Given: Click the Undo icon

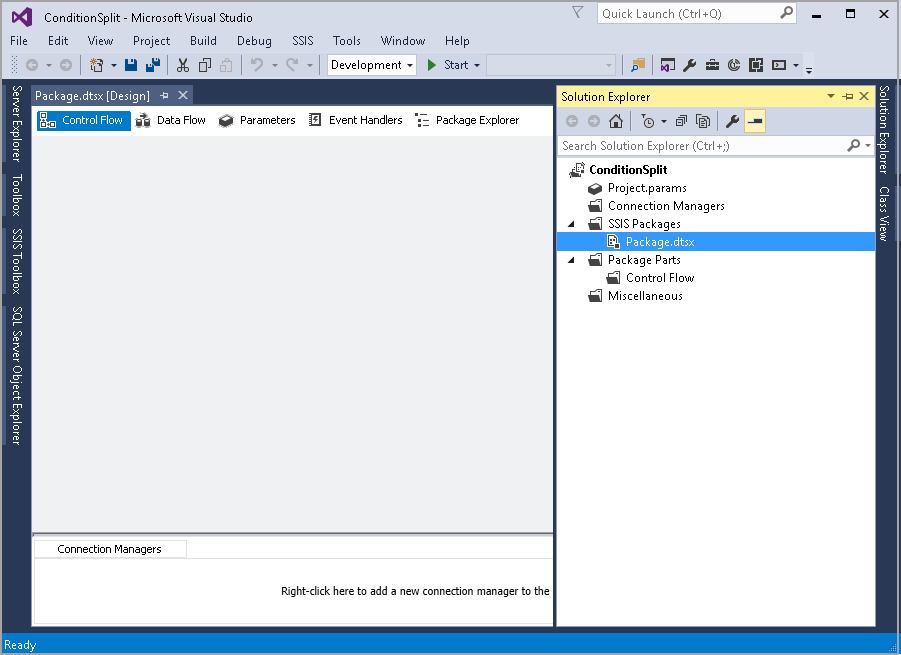Looking at the screenshot, I should [x=257, y=64].
